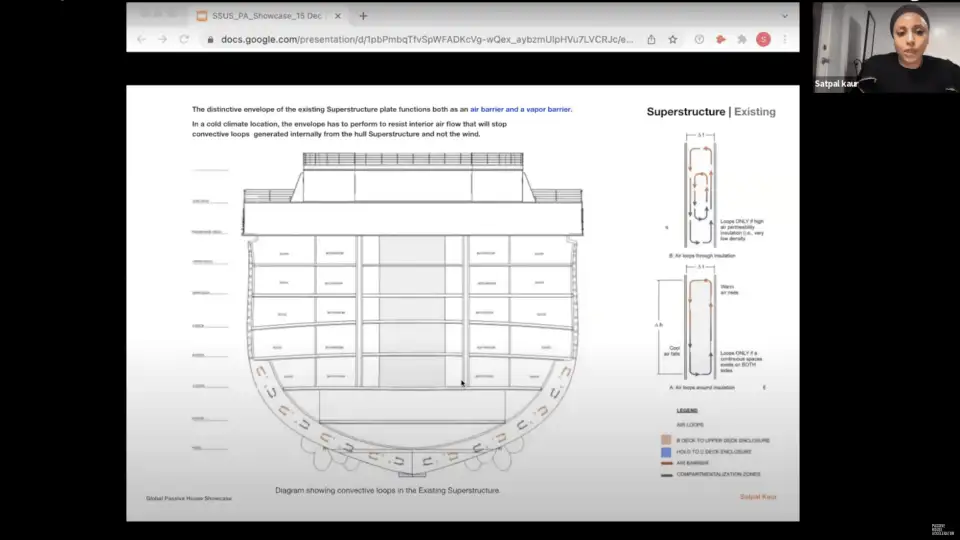Open Chrome three-dot menu
This screenshot has width=960, height=540.
[x=785, y=39]
